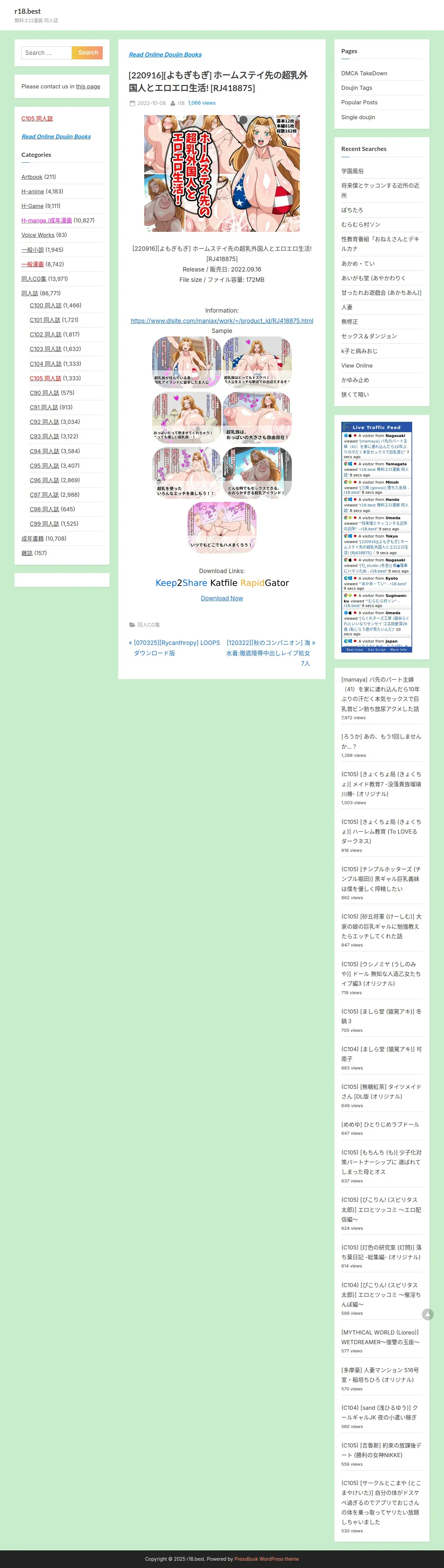The height and width of the screenshot is (1568, 444).
Task: Open the Voice Works category
Action: pos(38,235)
